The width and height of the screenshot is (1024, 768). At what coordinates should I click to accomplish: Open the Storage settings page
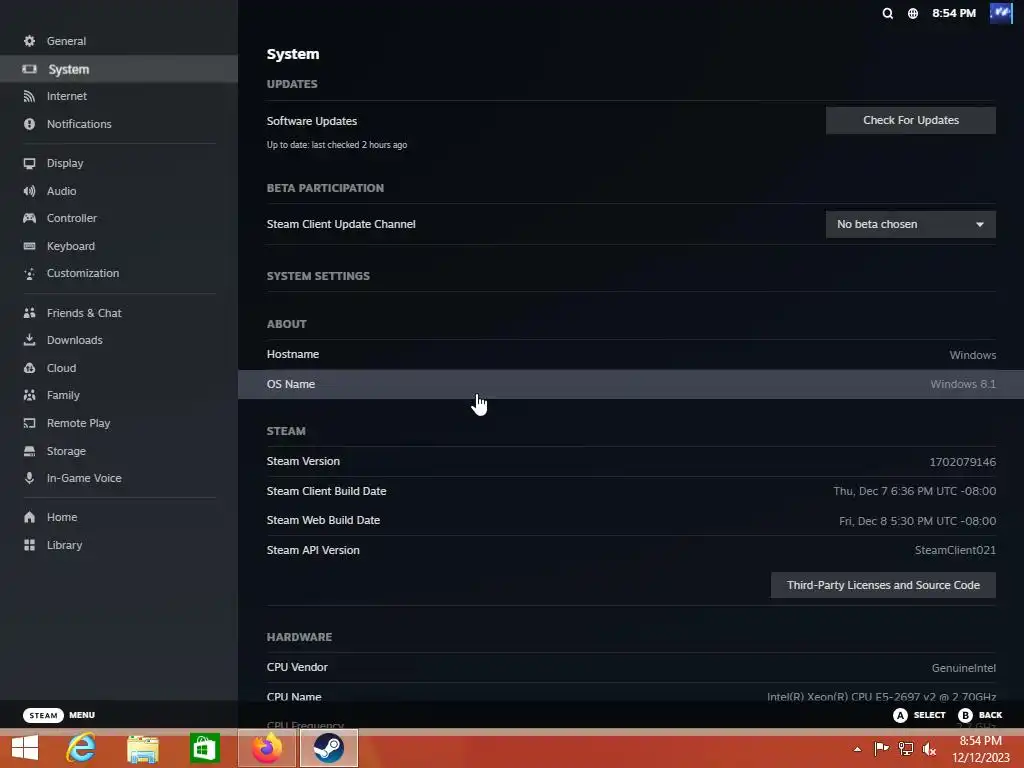(119, 451)
